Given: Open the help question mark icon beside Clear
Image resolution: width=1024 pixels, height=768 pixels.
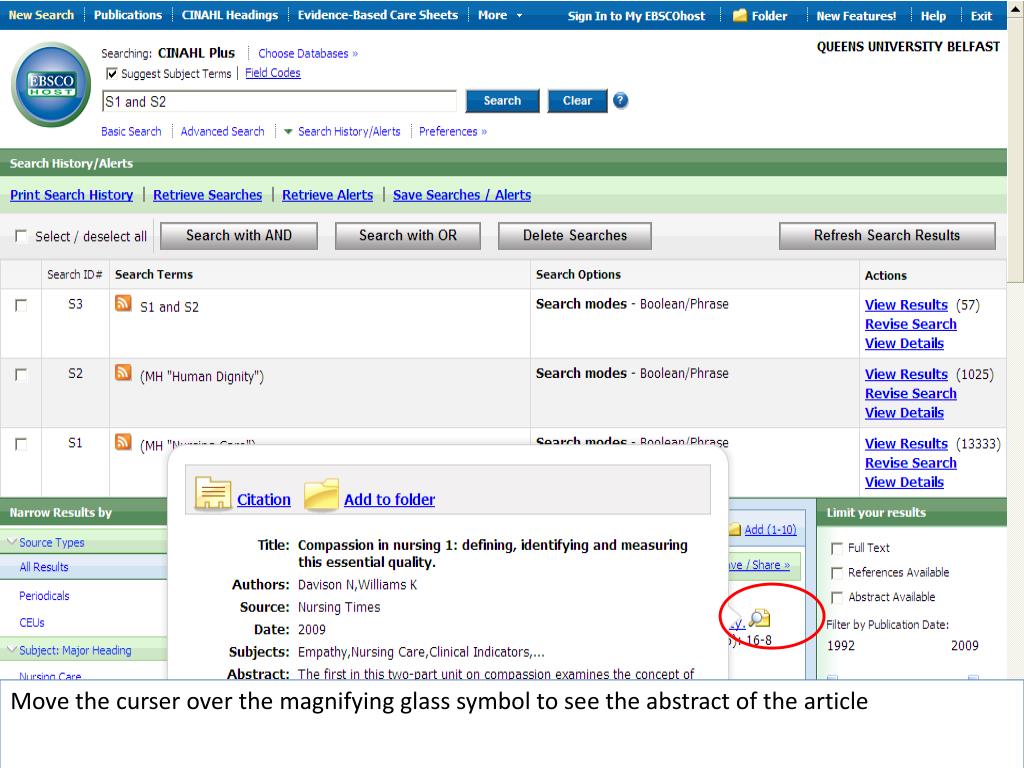Looking at the screenshot, I should (620, 101).
